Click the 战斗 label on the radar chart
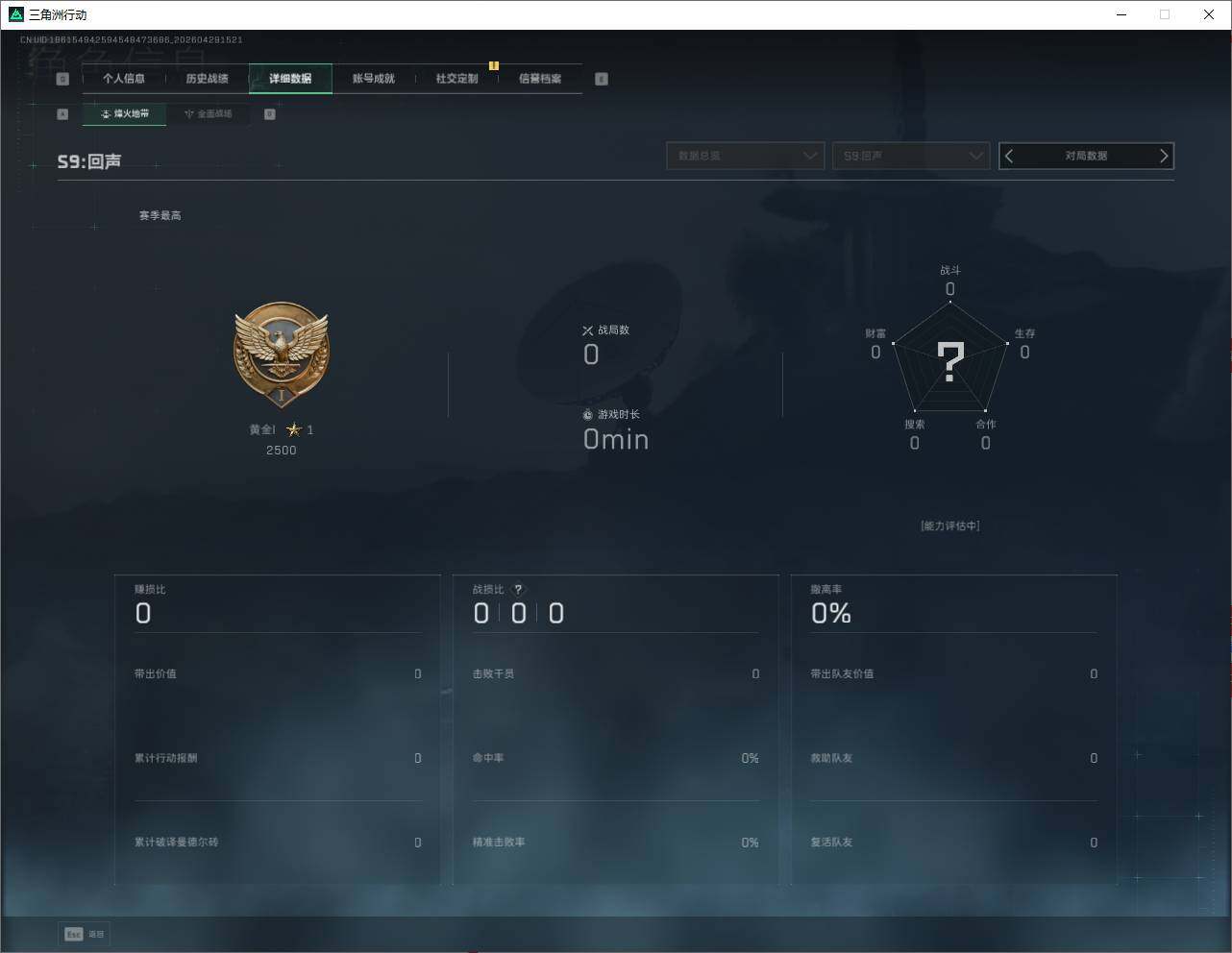Screen dimensions: 1232x953 click(x=950, y=271)
